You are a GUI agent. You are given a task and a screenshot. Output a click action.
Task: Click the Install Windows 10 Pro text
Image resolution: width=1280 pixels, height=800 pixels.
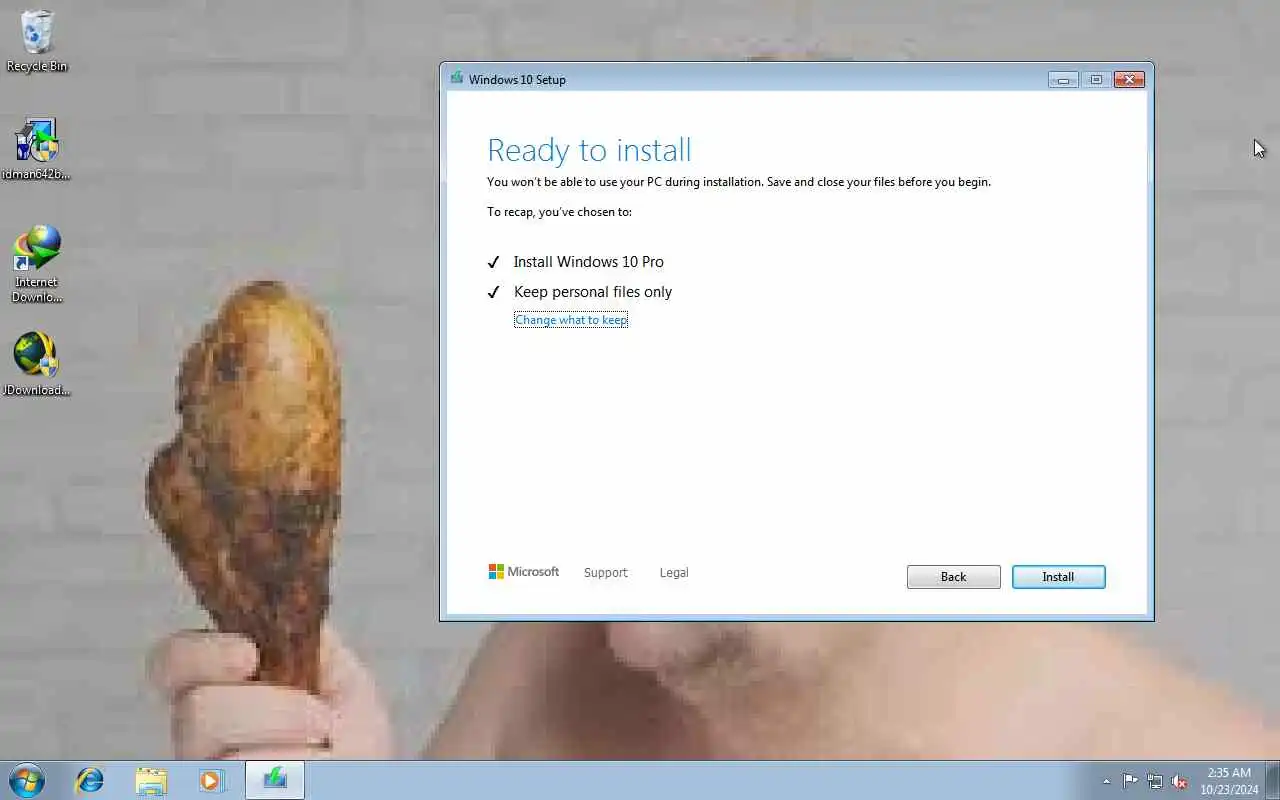(588, 262)
